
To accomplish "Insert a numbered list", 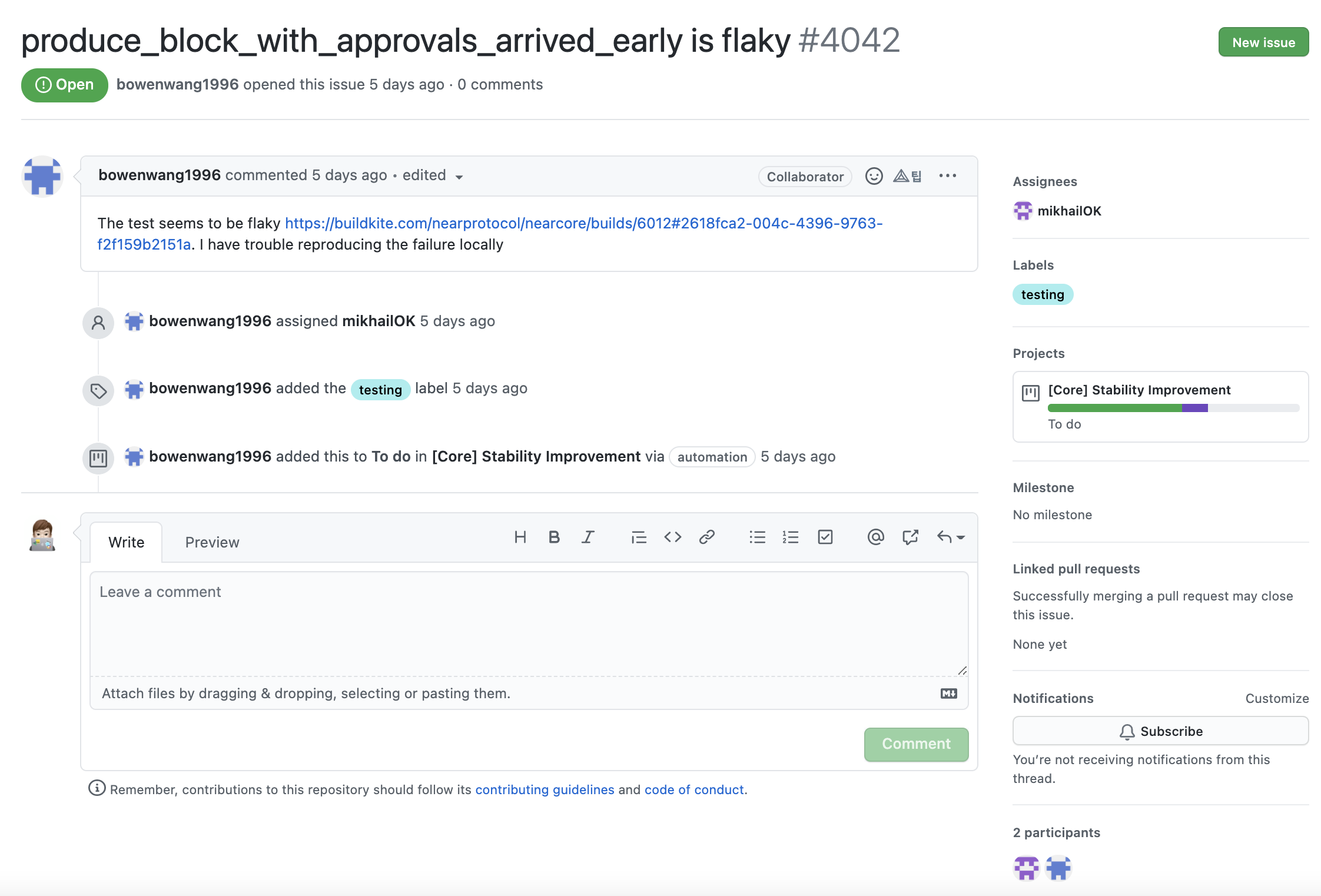I will (x=791, y=537).
